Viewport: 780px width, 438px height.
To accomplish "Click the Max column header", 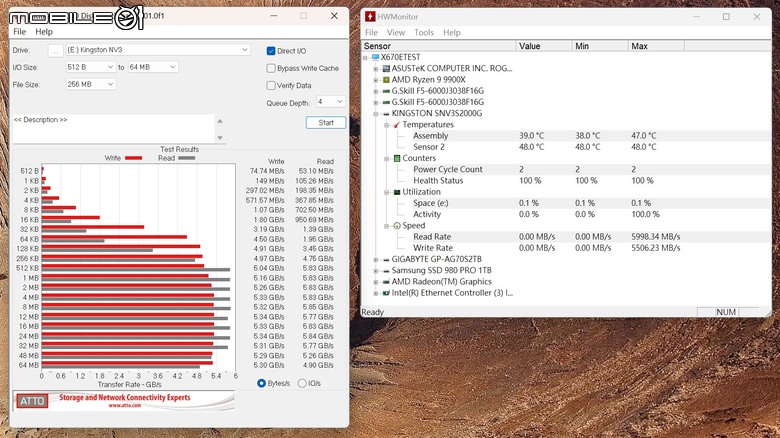I will 657,46.
